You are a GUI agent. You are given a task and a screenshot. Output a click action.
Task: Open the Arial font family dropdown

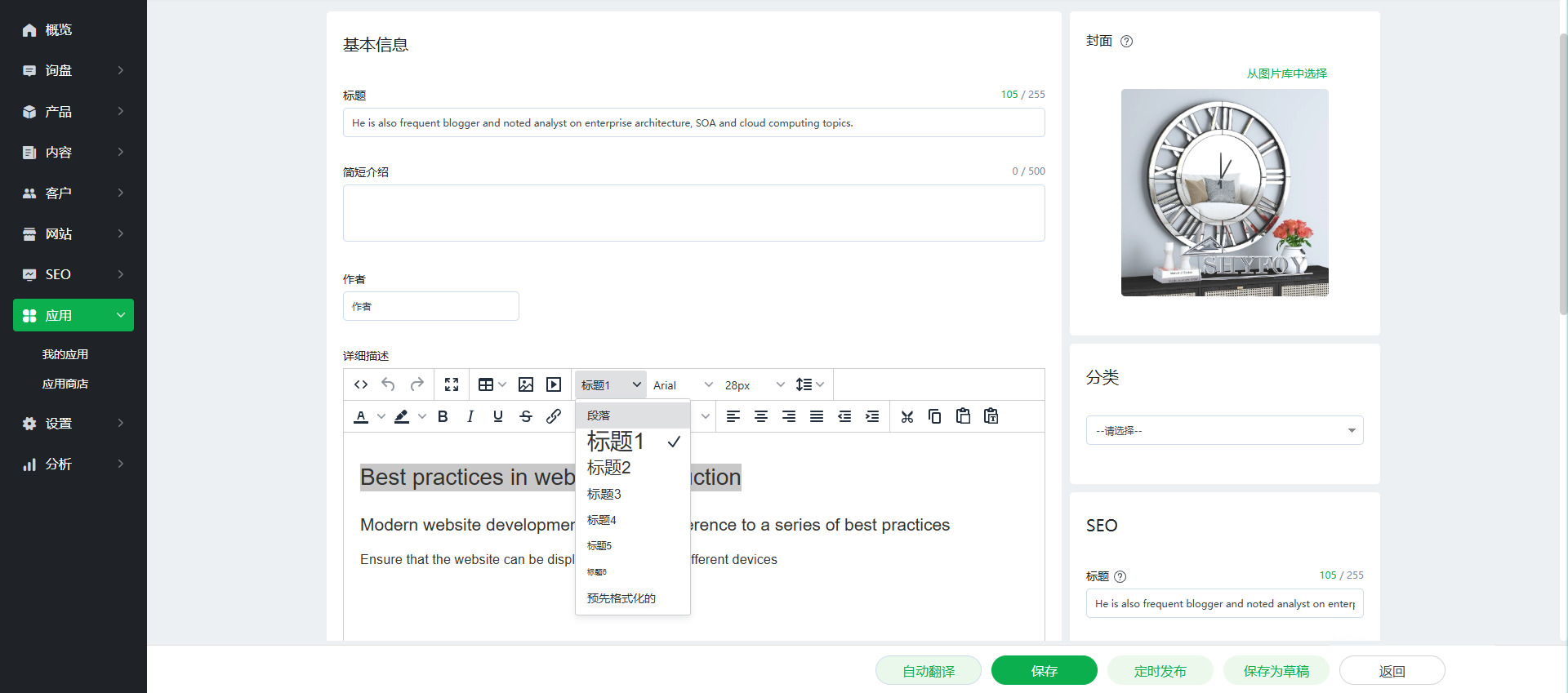point(683,385)
